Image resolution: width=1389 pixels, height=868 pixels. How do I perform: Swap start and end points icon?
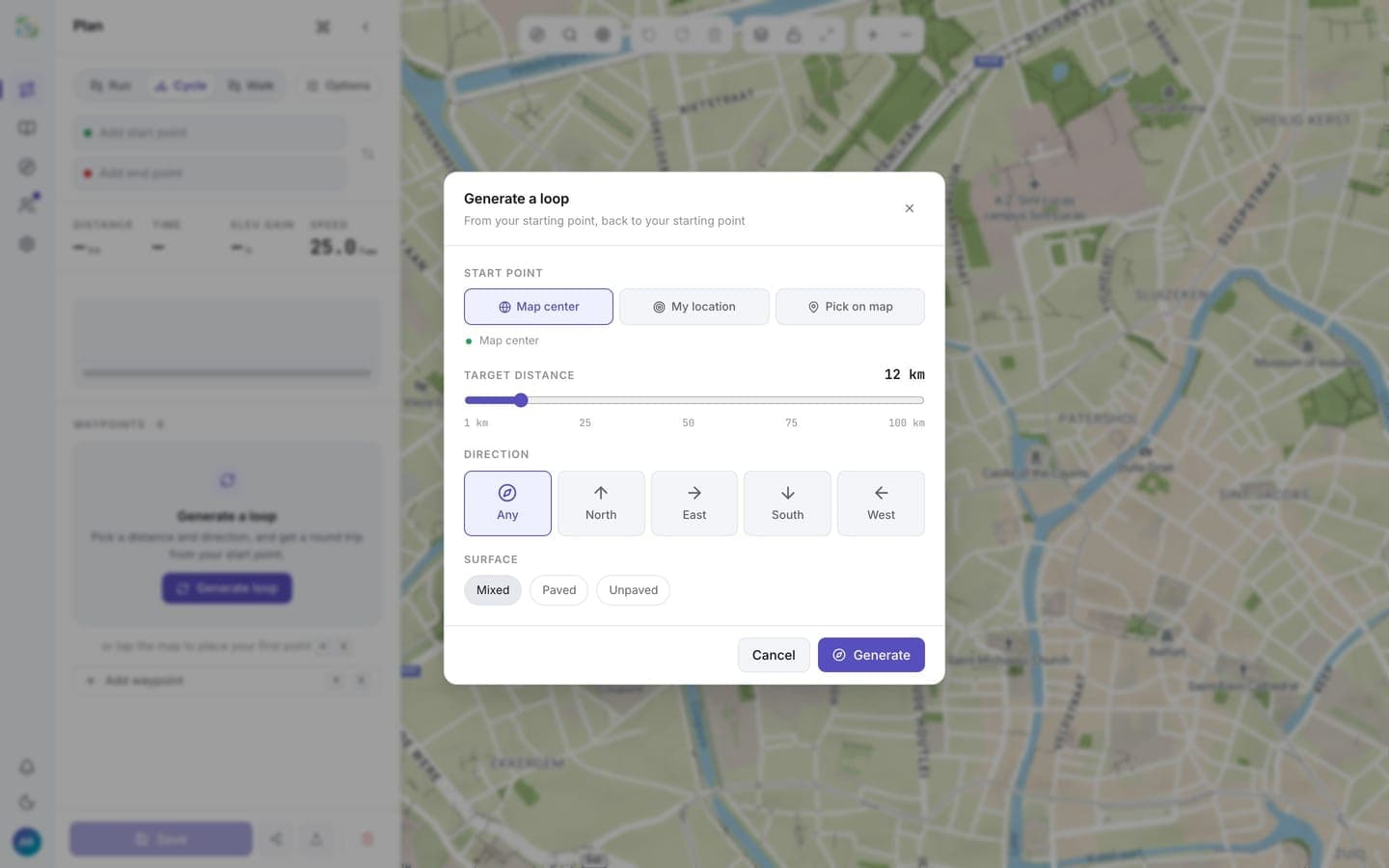click(x=368, y=153)
